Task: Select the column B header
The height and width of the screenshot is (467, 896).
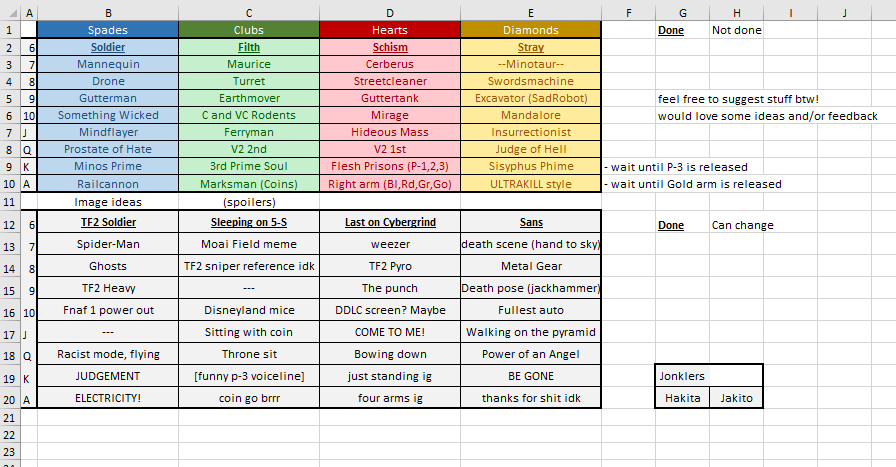Action: [108, 12]
